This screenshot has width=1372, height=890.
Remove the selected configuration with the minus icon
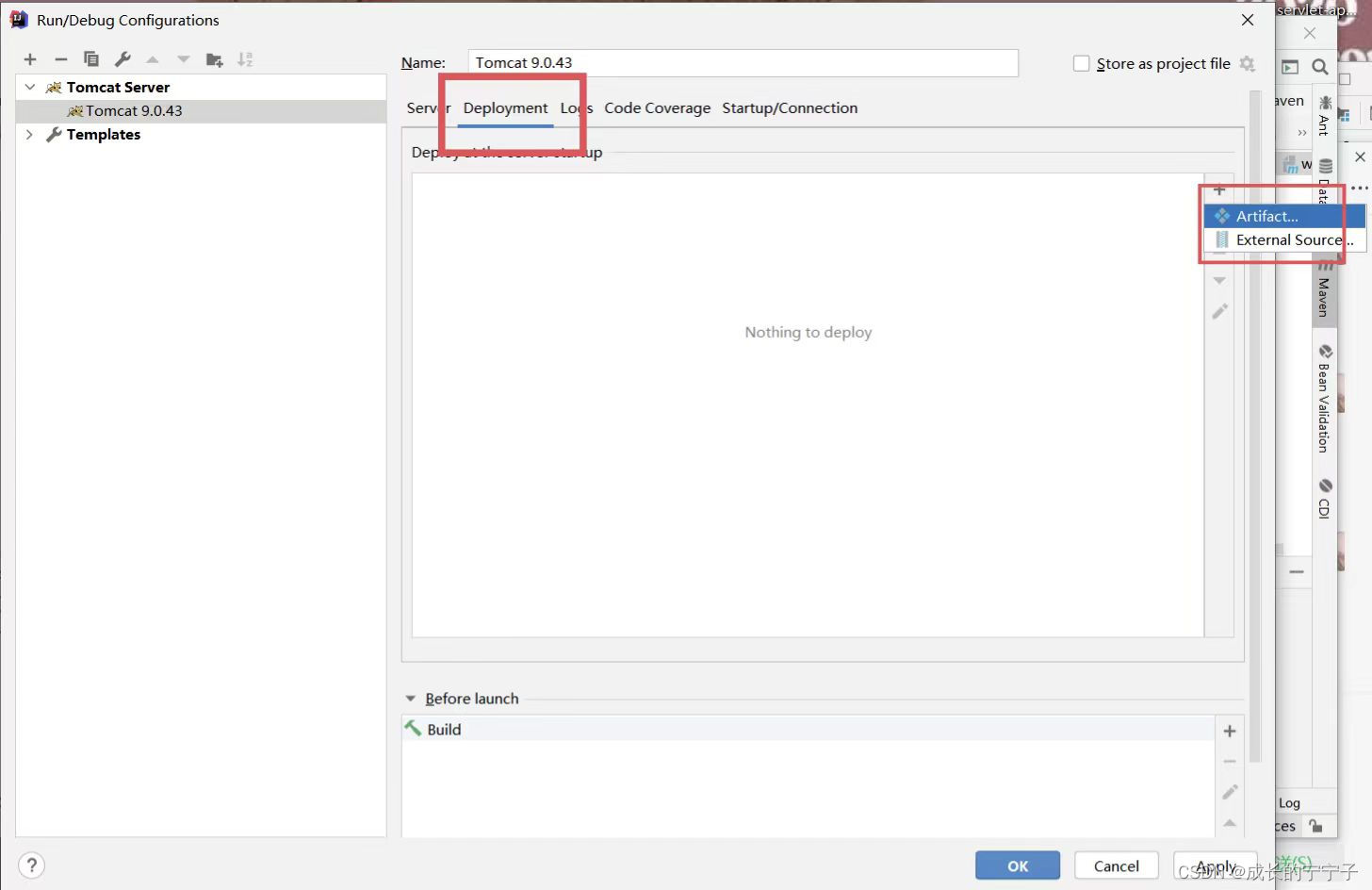pyautogui.click(x=61, y=59)
